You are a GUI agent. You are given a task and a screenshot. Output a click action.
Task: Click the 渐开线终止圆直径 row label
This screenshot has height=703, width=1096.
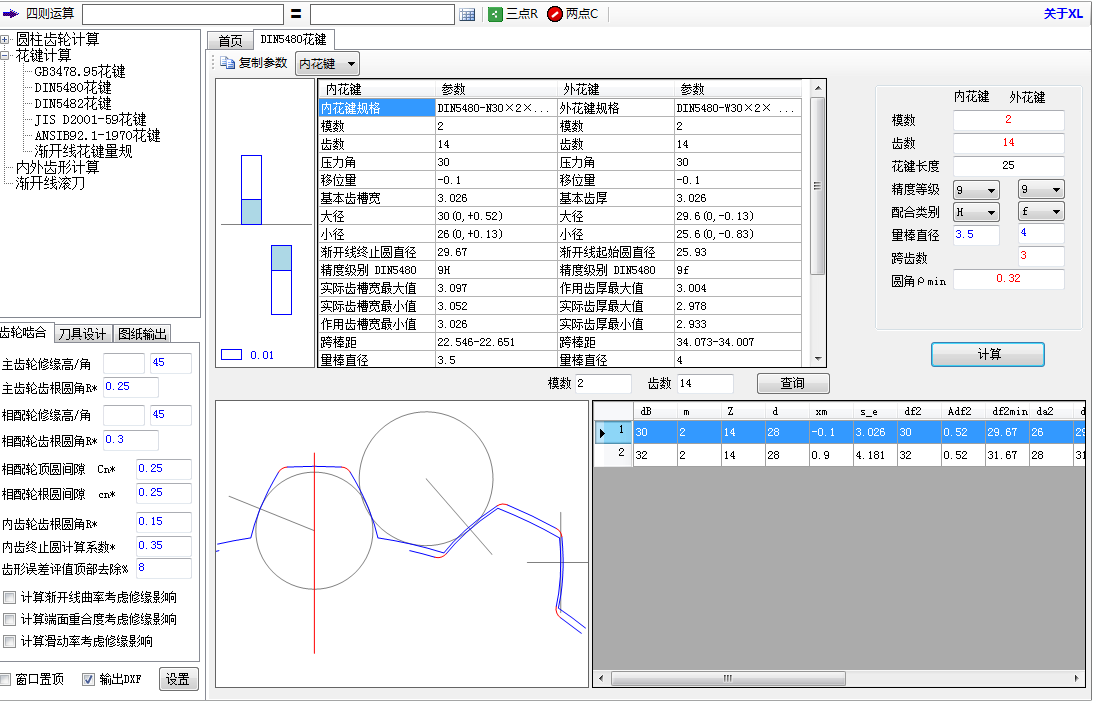tap(368, 252)
